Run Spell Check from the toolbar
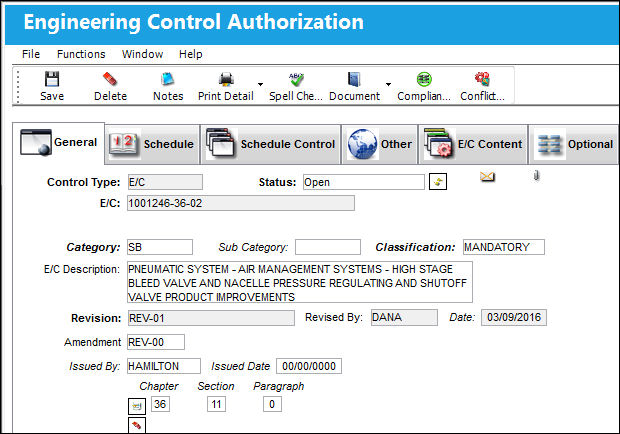Image resolution: width=620 pixels, height=434 pixels. [x=296, y=79]
